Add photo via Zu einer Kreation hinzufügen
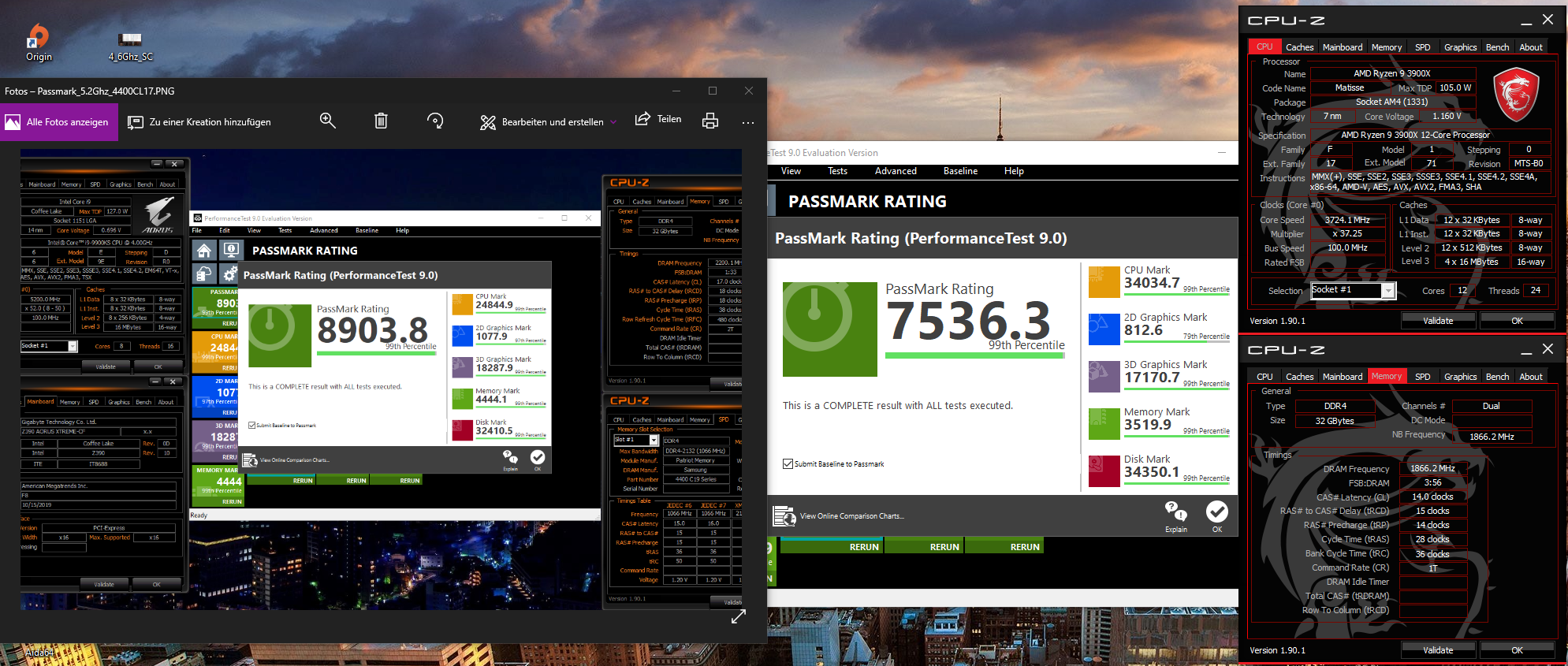1568x666 pixels. (x=199, y=122)
